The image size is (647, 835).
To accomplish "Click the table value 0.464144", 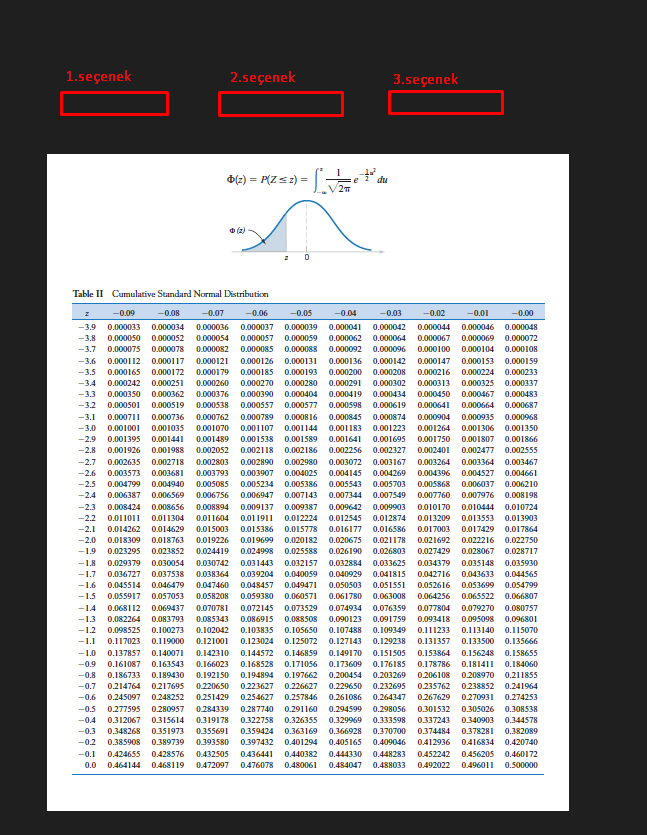I will pyautogui.click(x=124, y=765).
